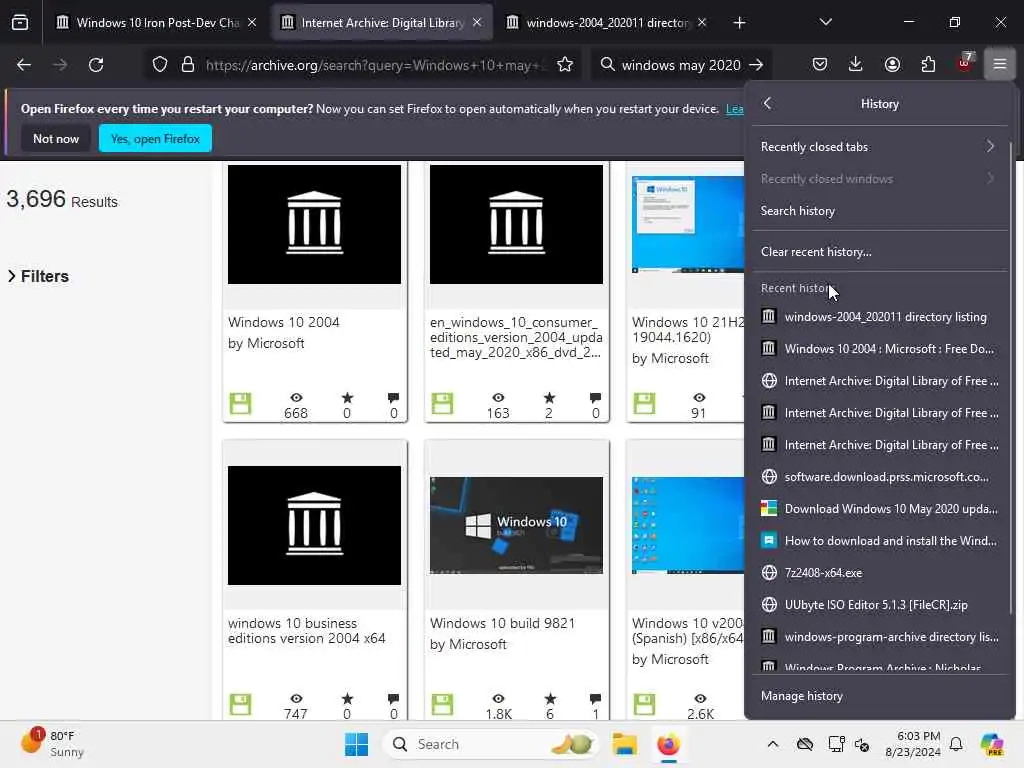Open Windows 10 21H2 screenshot thumbnail
Screen dimensions: 1024x768
pos(688,224)
